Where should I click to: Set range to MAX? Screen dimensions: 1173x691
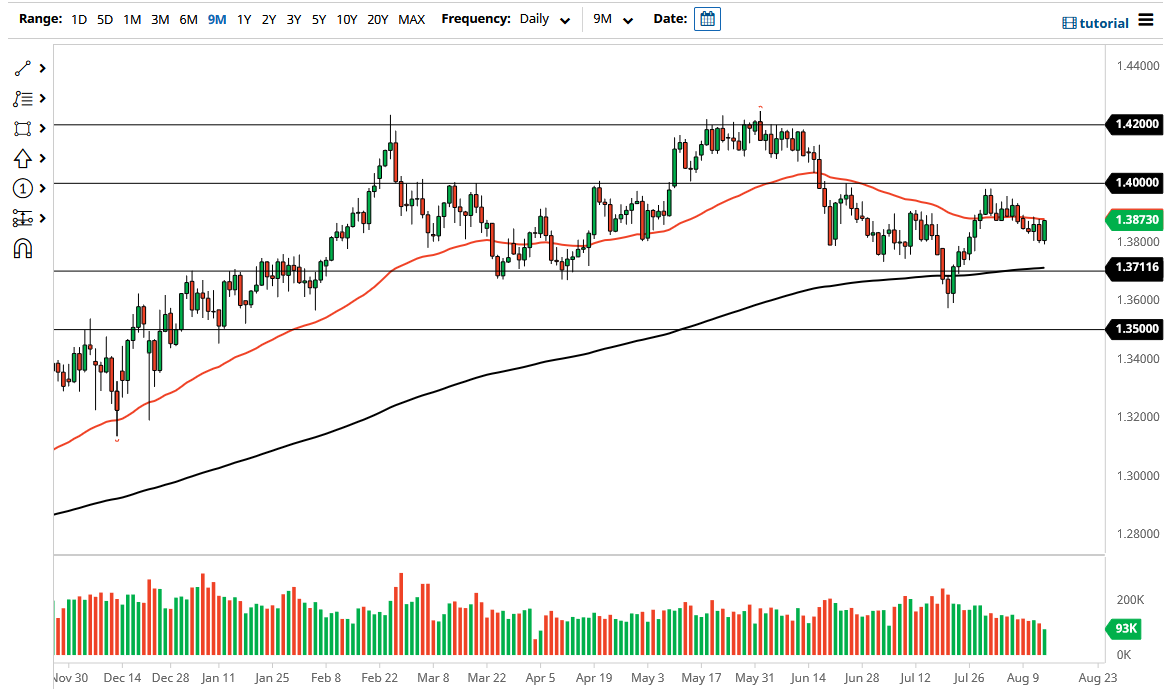411,19
